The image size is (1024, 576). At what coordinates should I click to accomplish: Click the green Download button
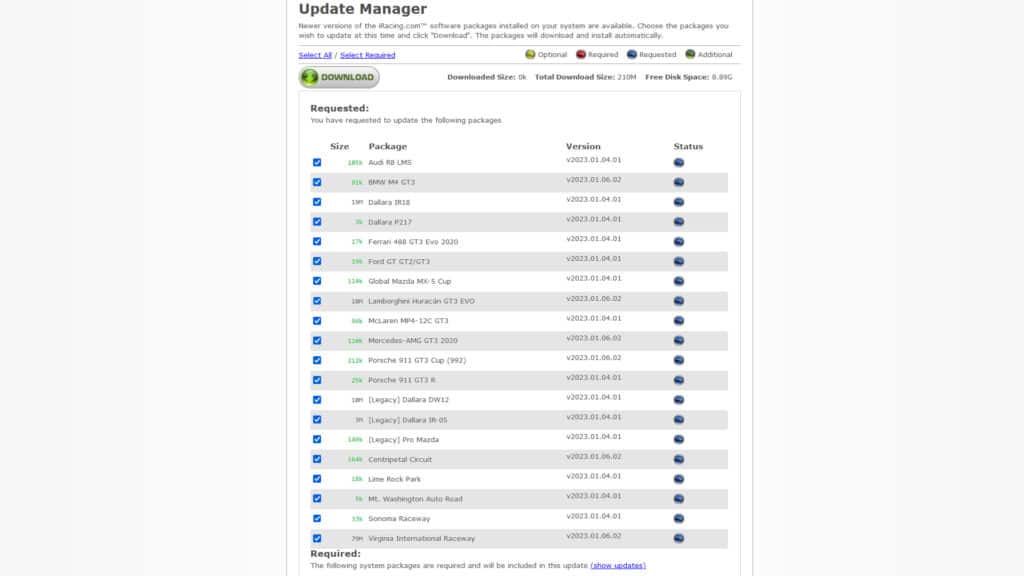click(x=339, y=77)
